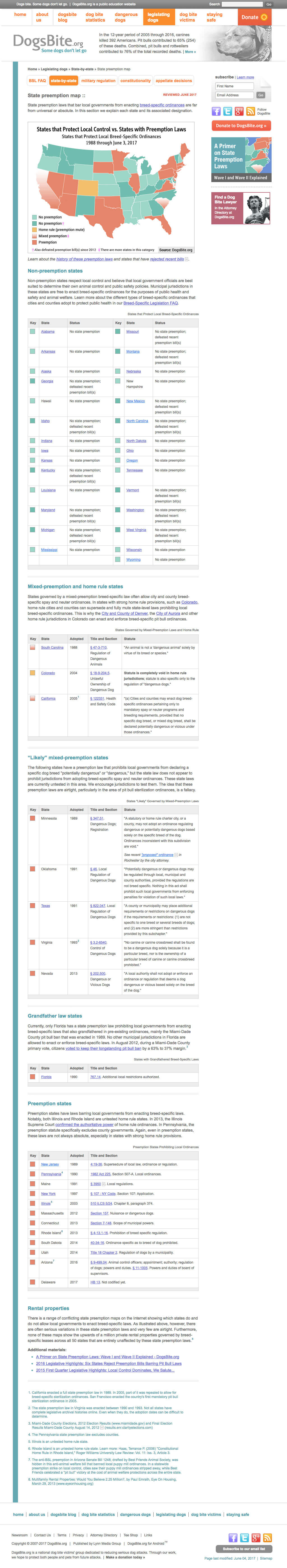Open the Google+ icon in the sidebar
This screenshot has height=1568, width=287.
[239, 111]
